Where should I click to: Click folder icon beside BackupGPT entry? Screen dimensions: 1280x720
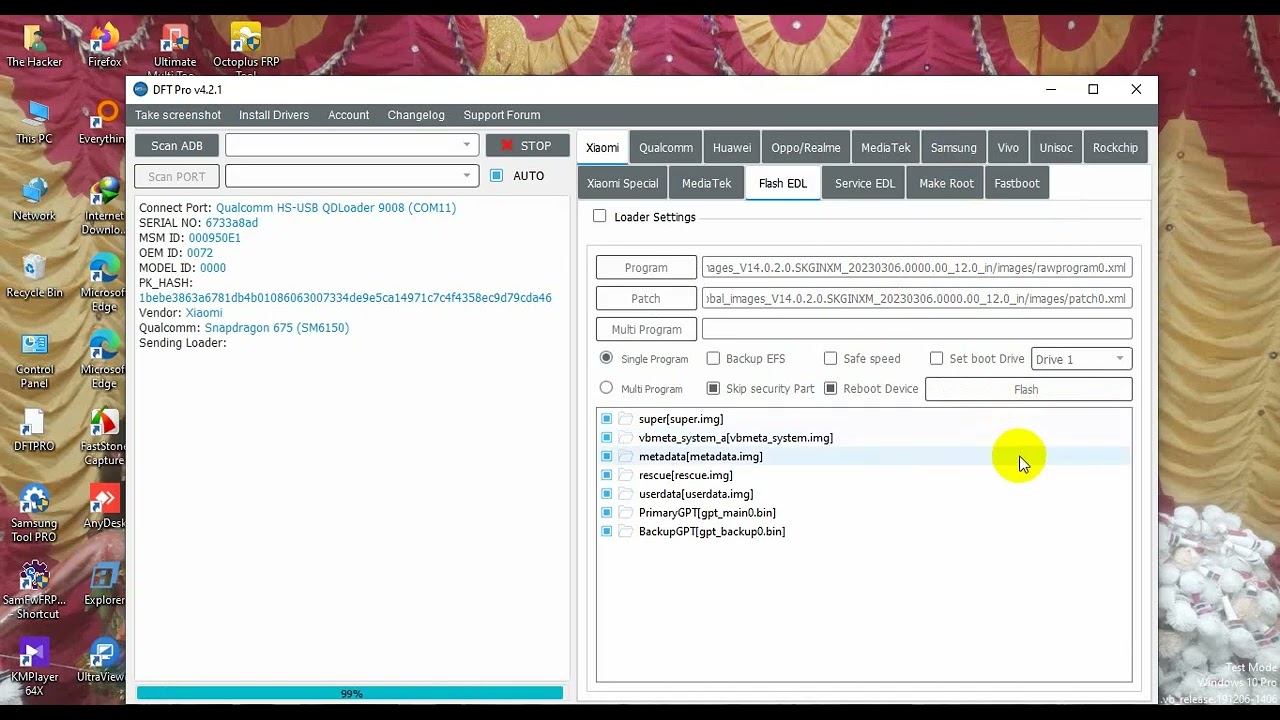tap(626, 532)
